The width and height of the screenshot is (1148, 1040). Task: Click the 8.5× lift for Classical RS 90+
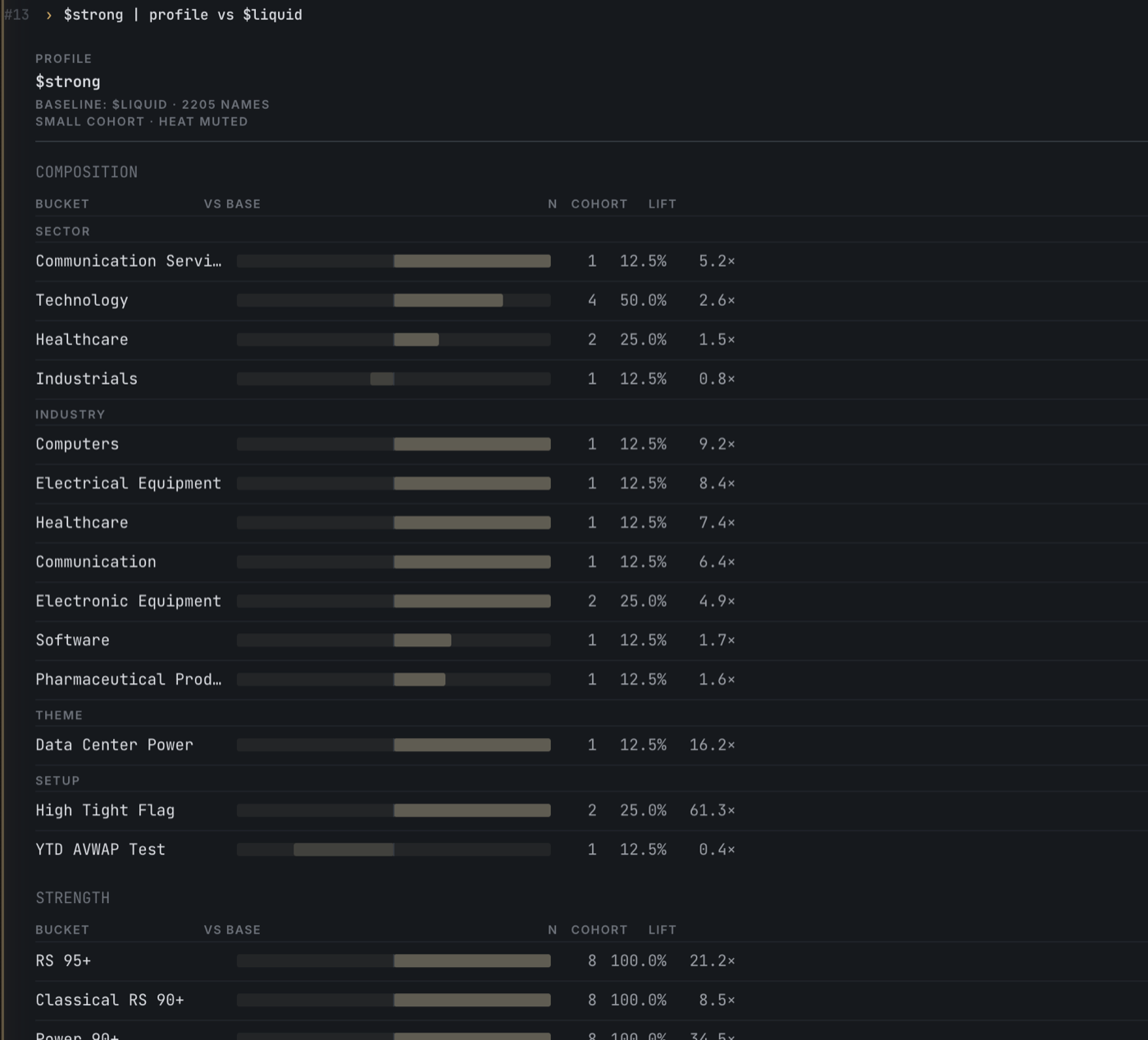click(x=717, y=1000)
